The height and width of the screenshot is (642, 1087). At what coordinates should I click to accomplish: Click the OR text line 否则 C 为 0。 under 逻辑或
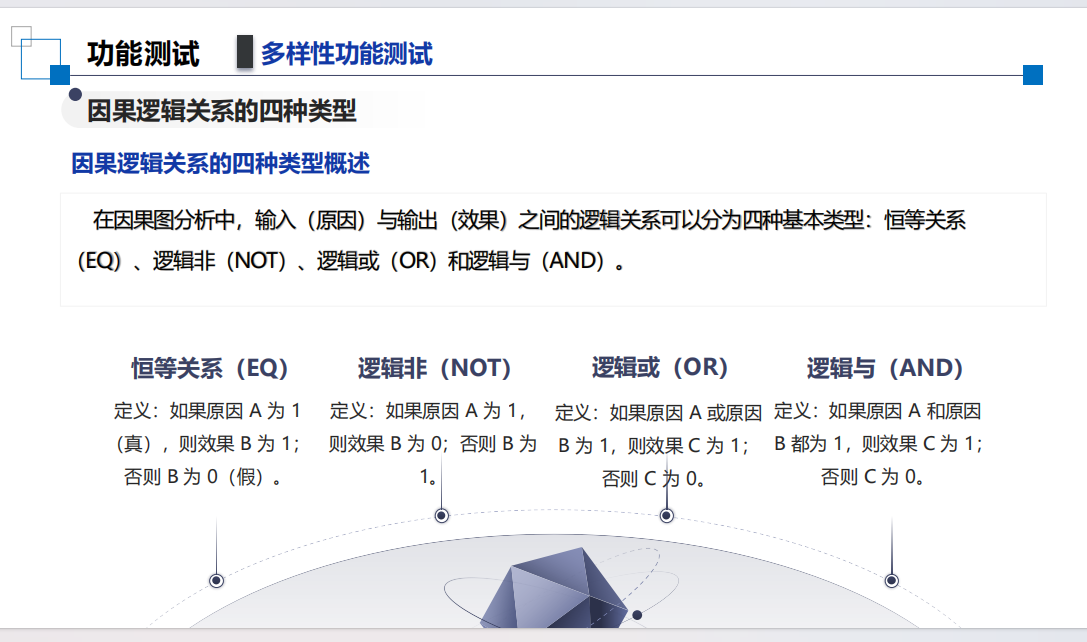coord(653,479)
